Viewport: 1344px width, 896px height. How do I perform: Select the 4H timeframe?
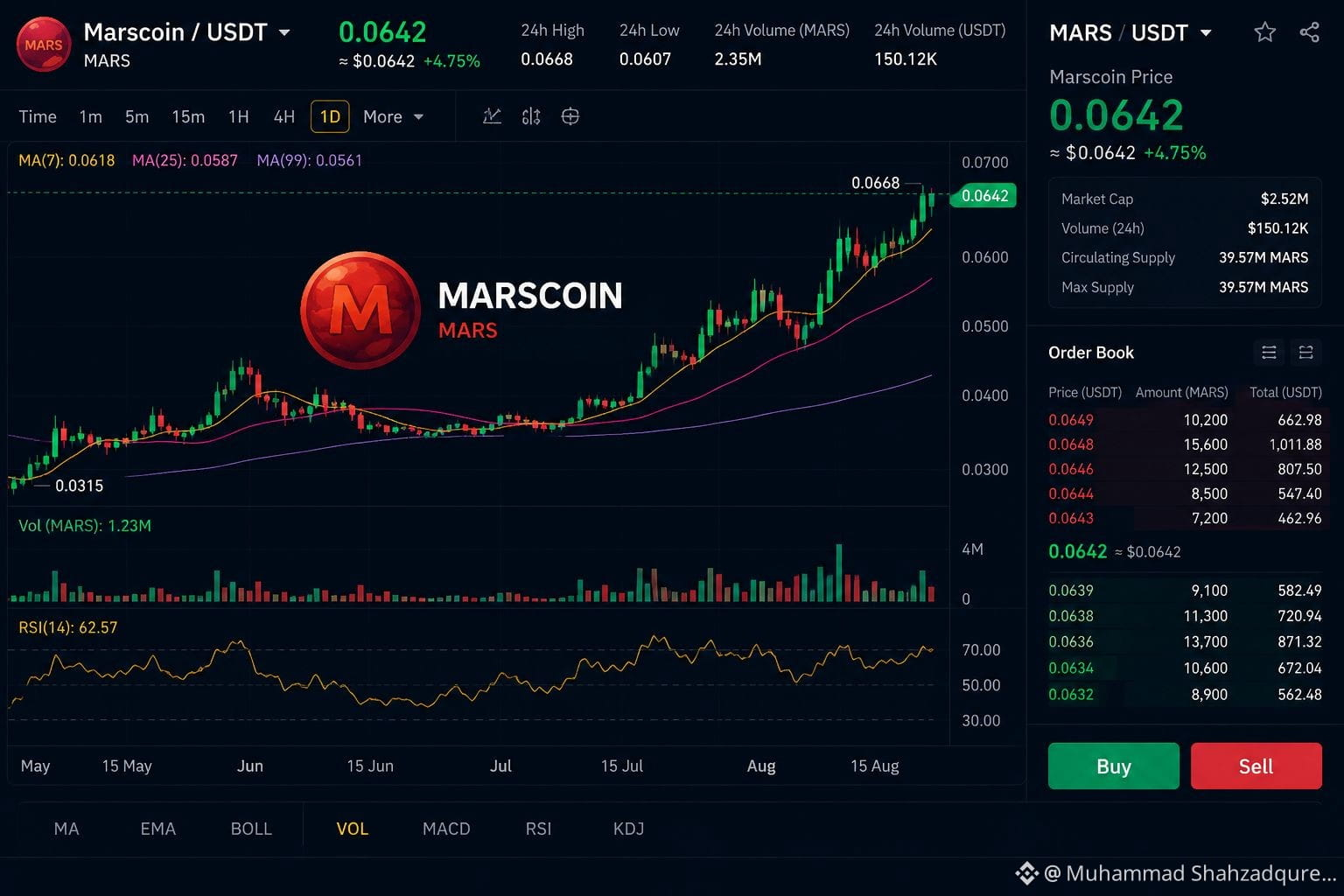coord(283,116)
